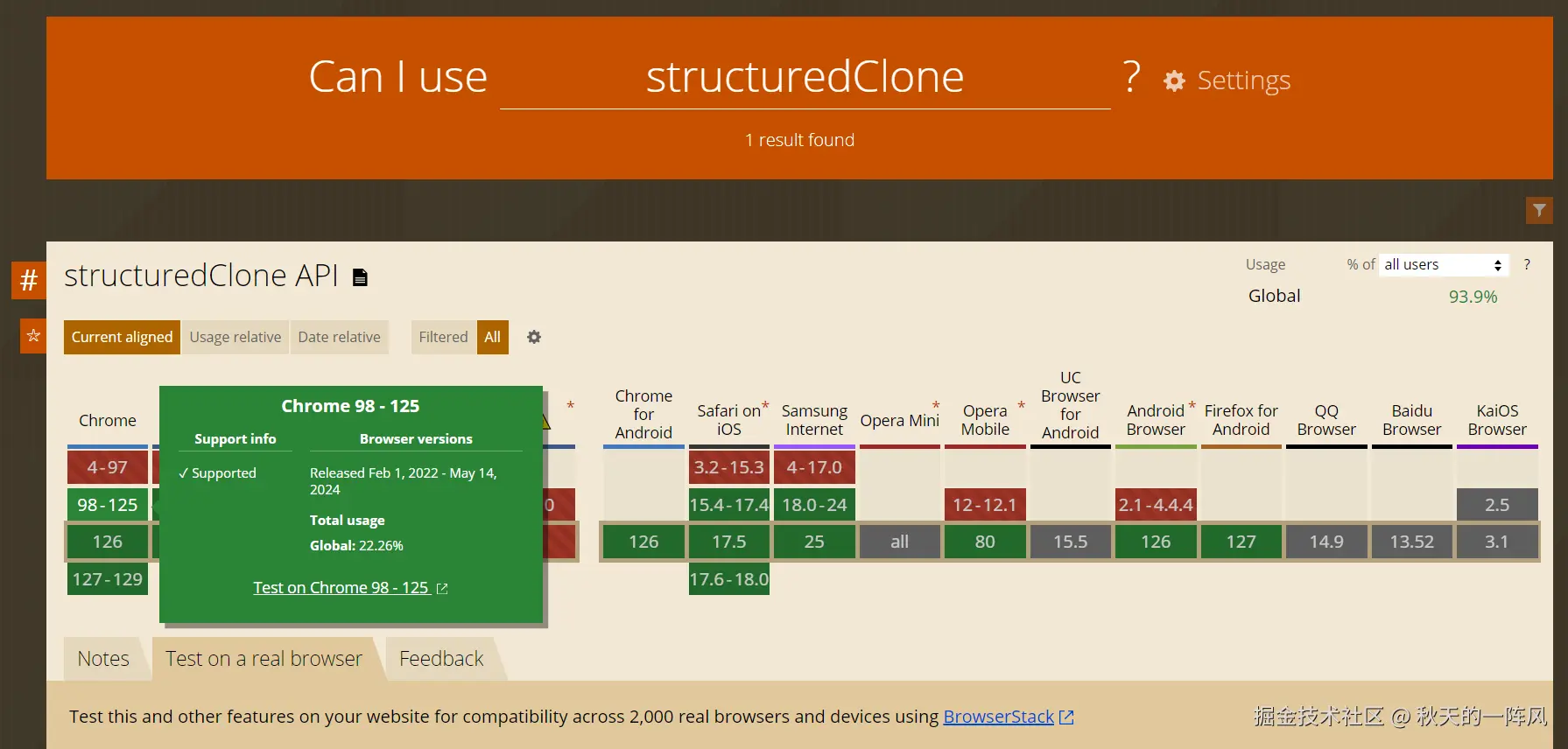Click Opera Mini 'all' cell
This screenshot has height=749, width=1568.
tap(900, 542)
